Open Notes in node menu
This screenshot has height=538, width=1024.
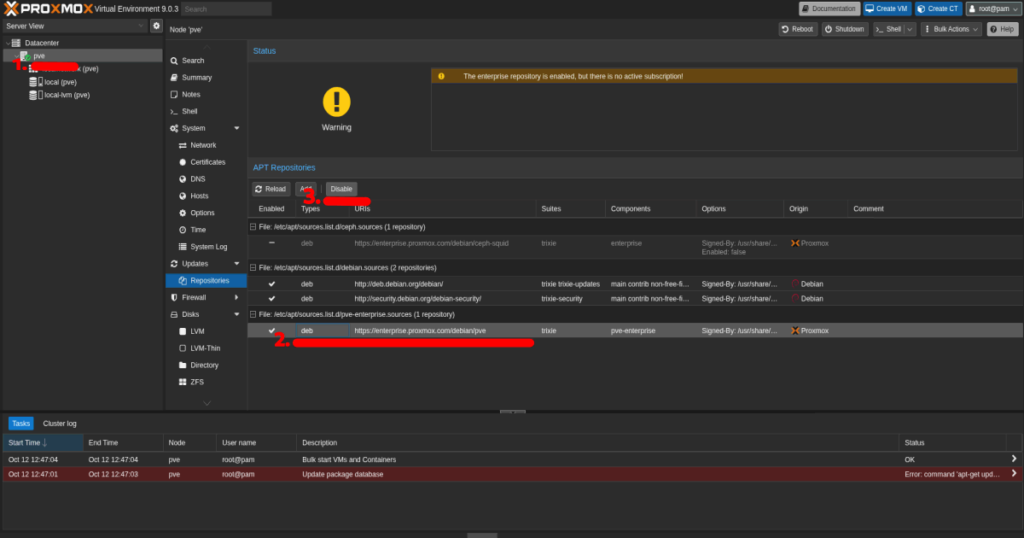(206, 95)
